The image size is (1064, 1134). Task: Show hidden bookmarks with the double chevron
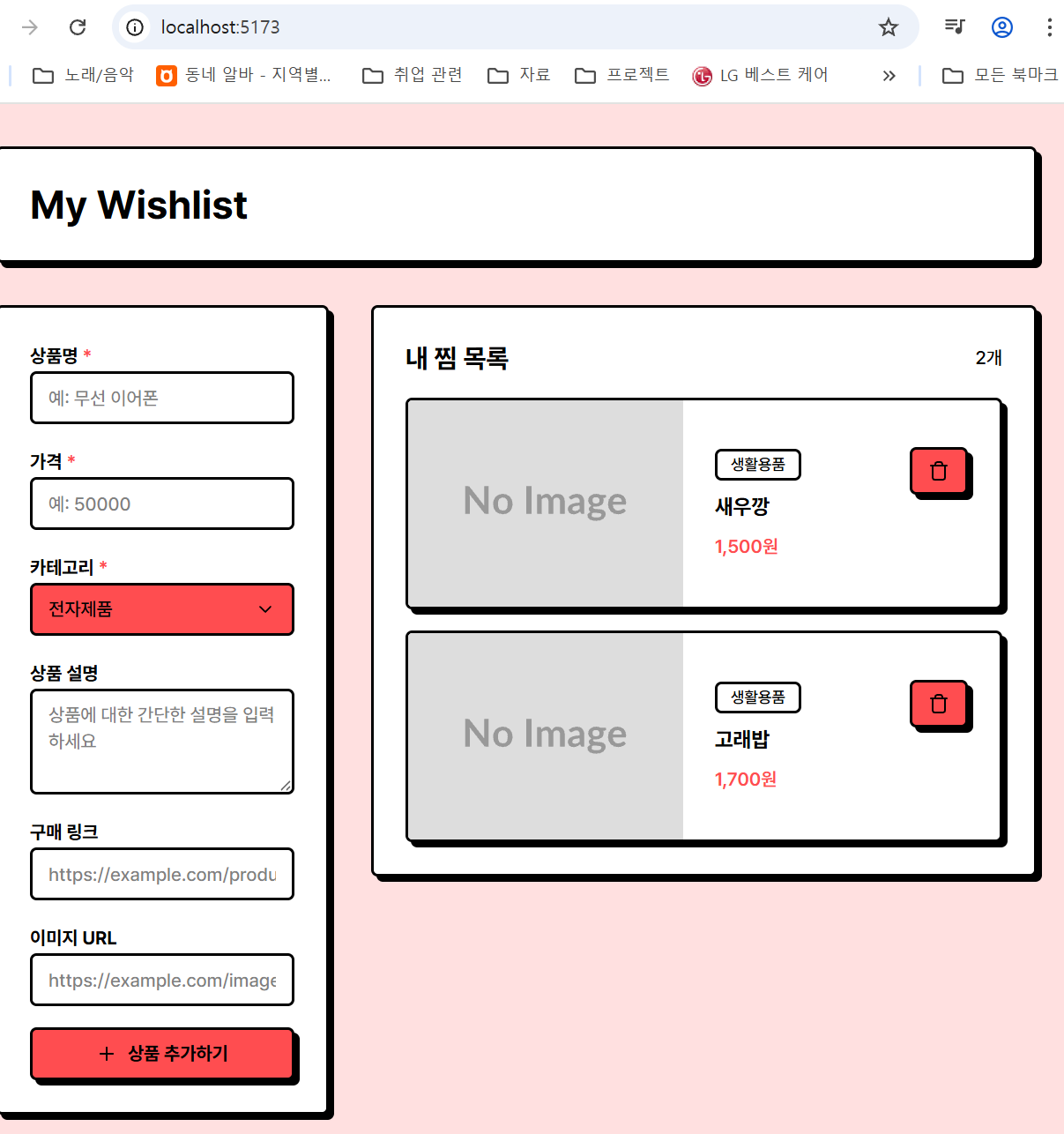(889, 76)
